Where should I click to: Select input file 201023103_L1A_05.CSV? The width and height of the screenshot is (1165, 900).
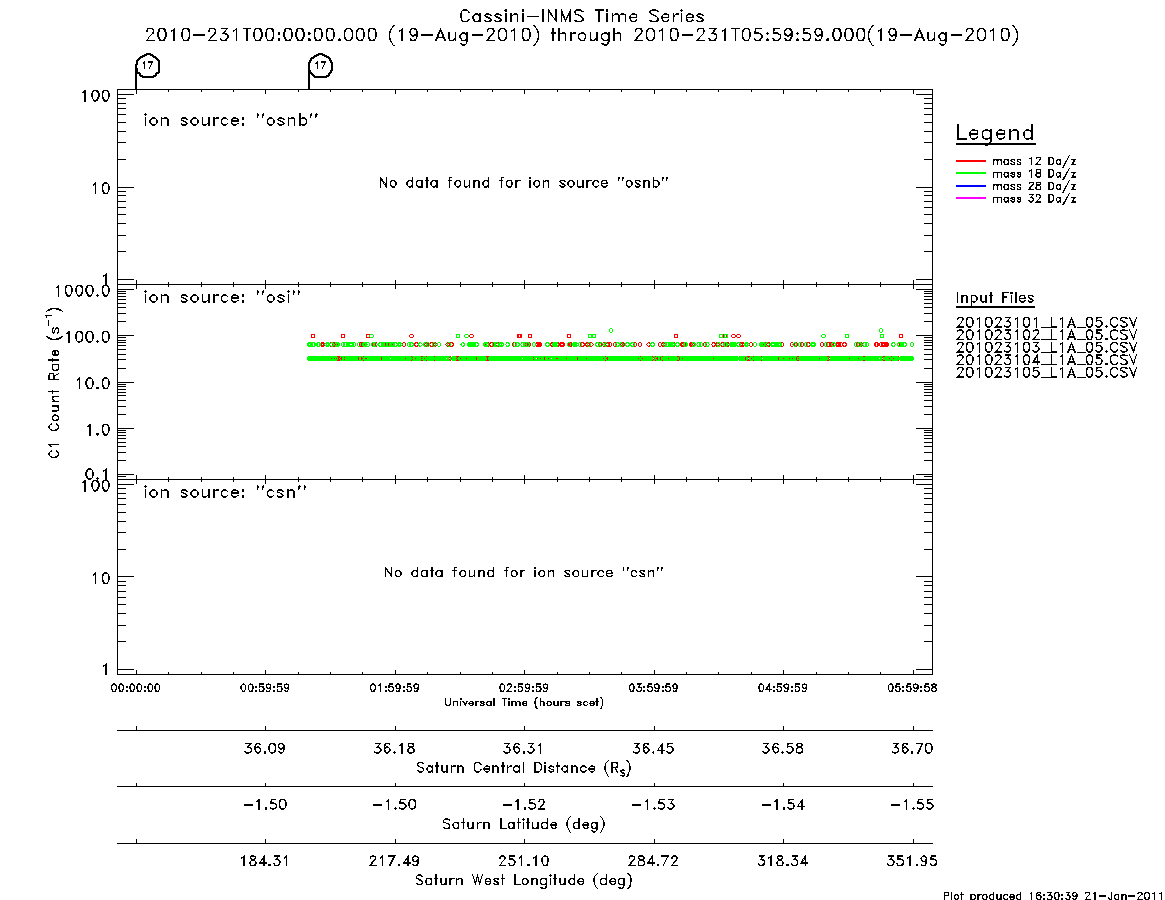pyautogui.click(x=1046, y=348)
